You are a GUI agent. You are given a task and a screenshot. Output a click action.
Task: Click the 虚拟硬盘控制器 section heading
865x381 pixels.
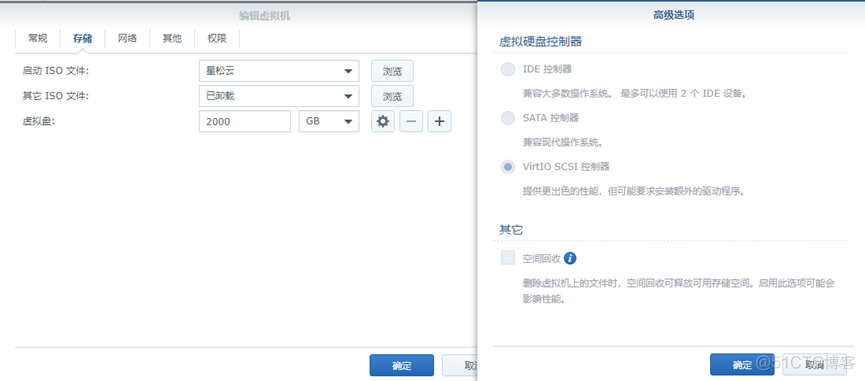(x=540, y=41)
